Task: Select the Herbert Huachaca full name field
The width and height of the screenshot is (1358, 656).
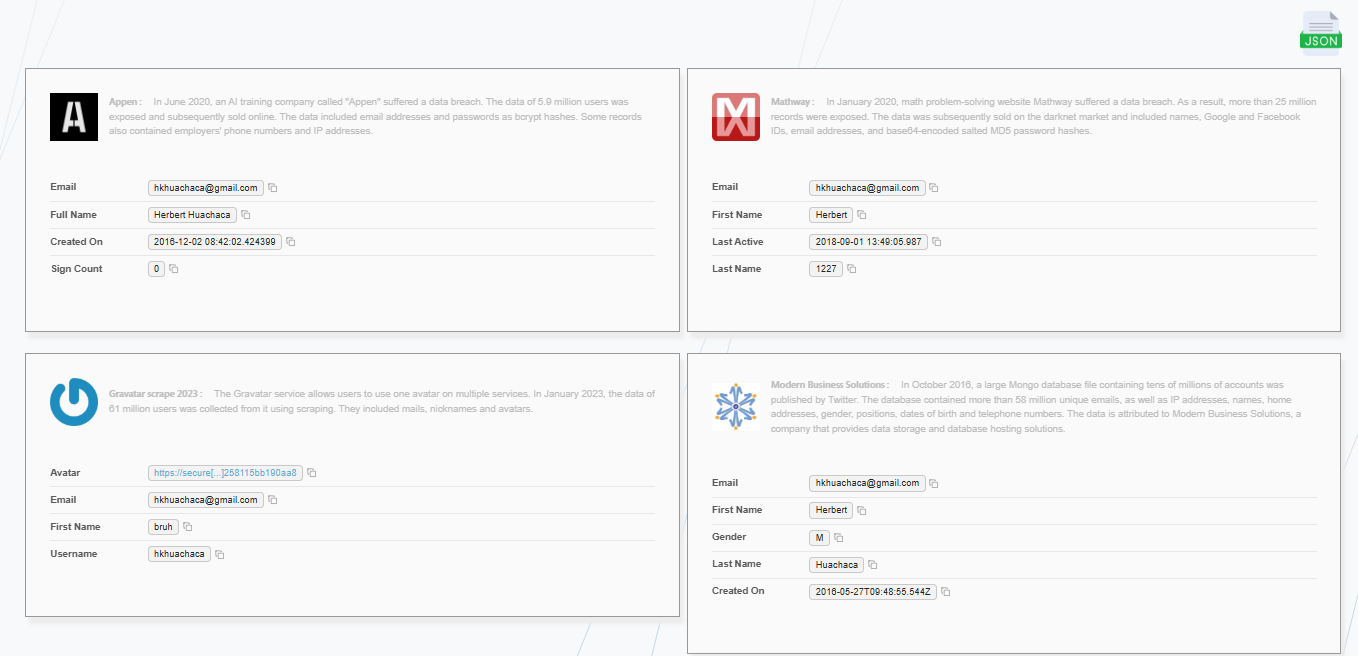Action: (x=193, y=215)
